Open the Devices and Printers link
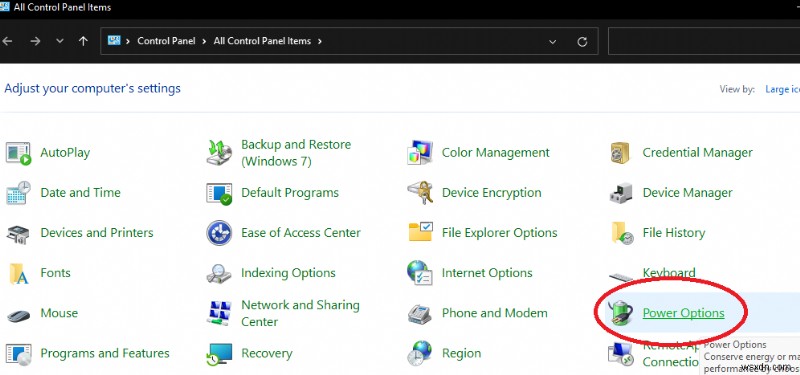This screenshot has width=800, height=375. pyautogui.click(x=97, y=233)
